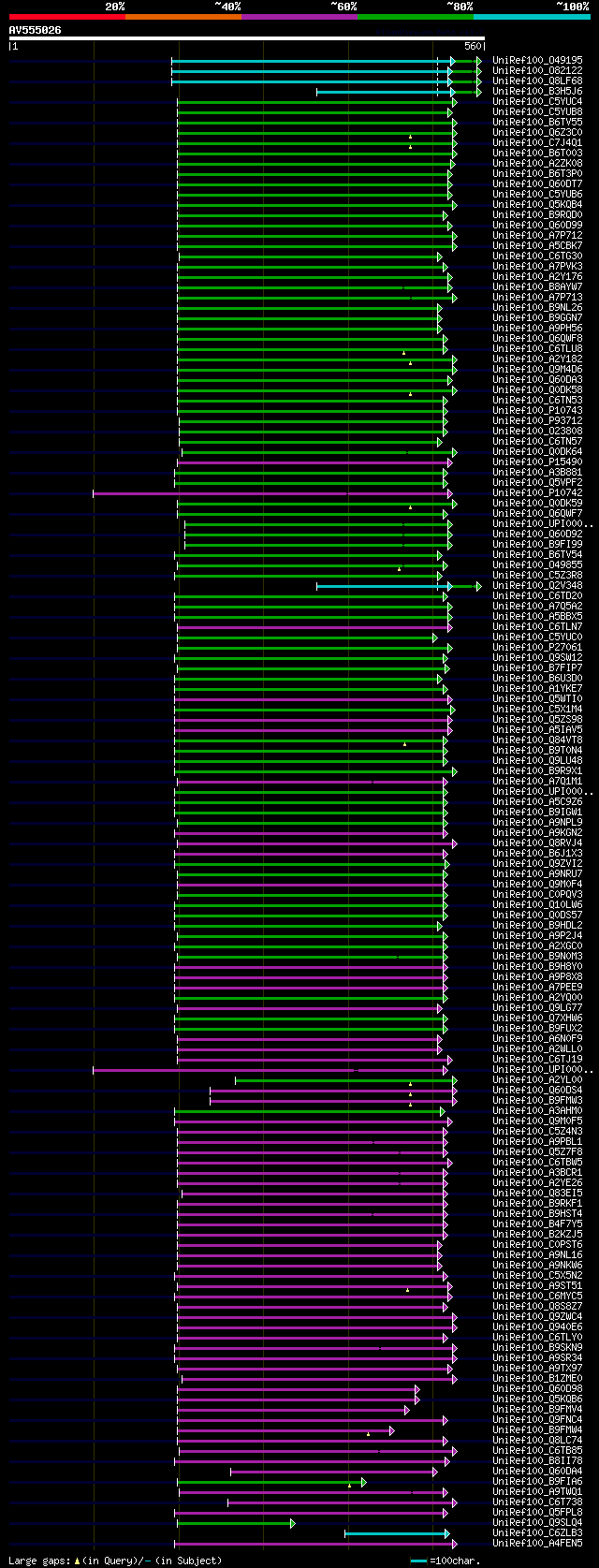The image size is (599, 1568).
Task: Click the red ~20% identity legend swatch
Action: coord(66,17)
